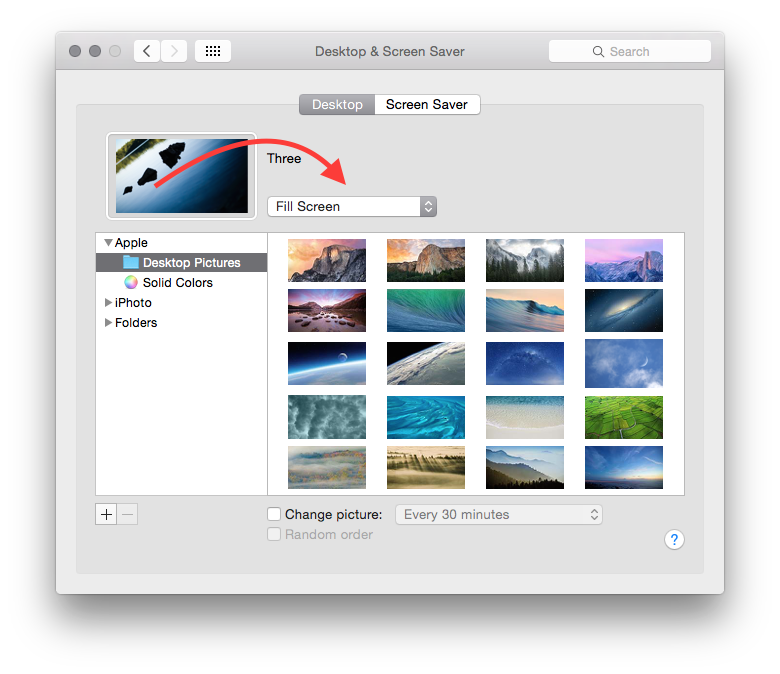Viewport: 780px width, 674px height.
Task: Add a folder with the plus button
Action: pos(106,514)
